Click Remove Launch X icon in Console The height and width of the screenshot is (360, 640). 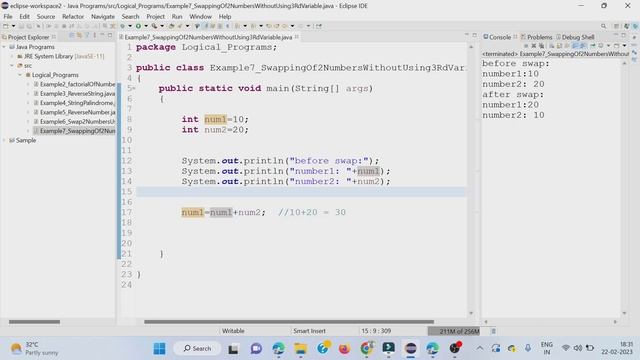point(533,46)
